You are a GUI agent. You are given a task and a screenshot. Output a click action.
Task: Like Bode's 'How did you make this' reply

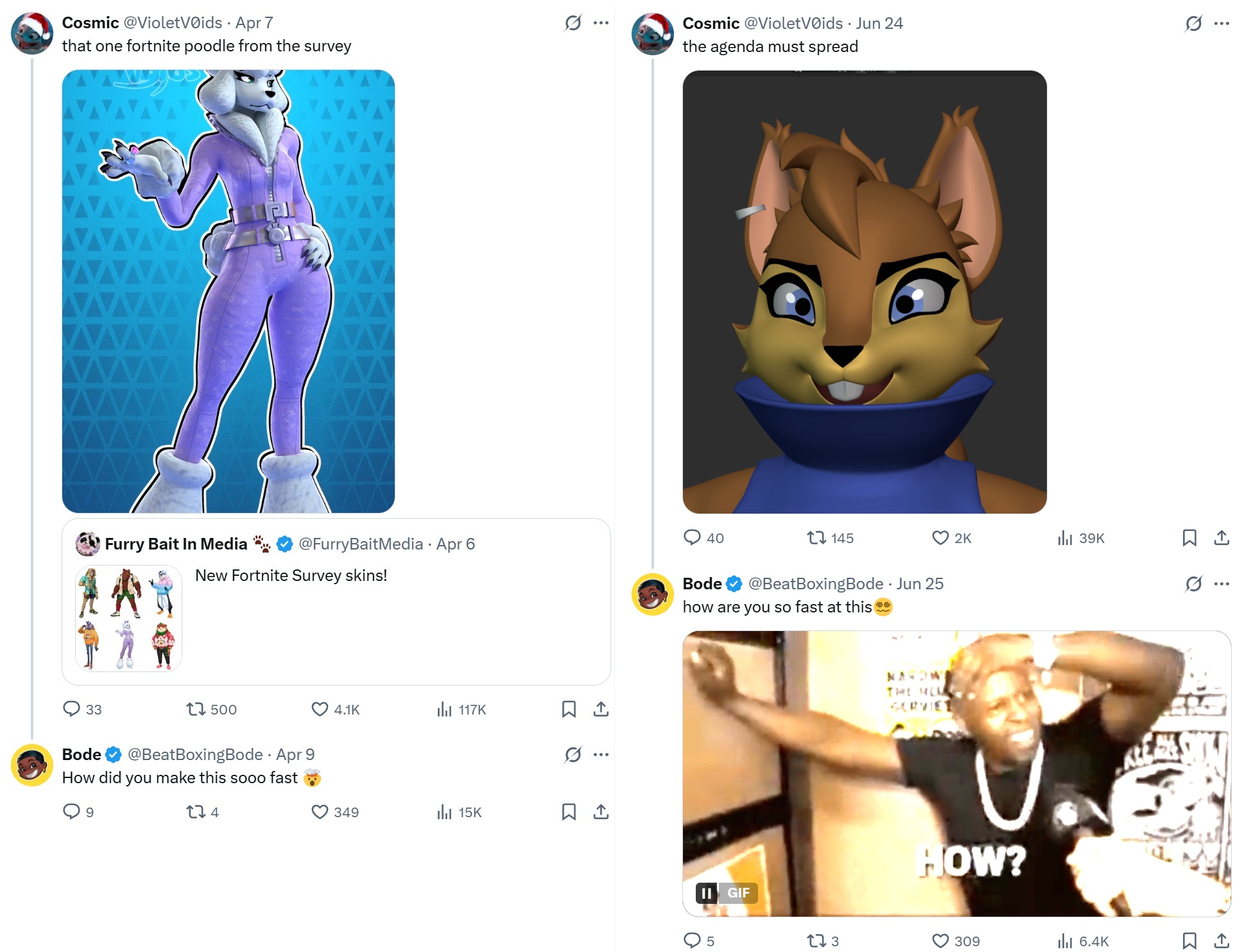pos(335,812)
